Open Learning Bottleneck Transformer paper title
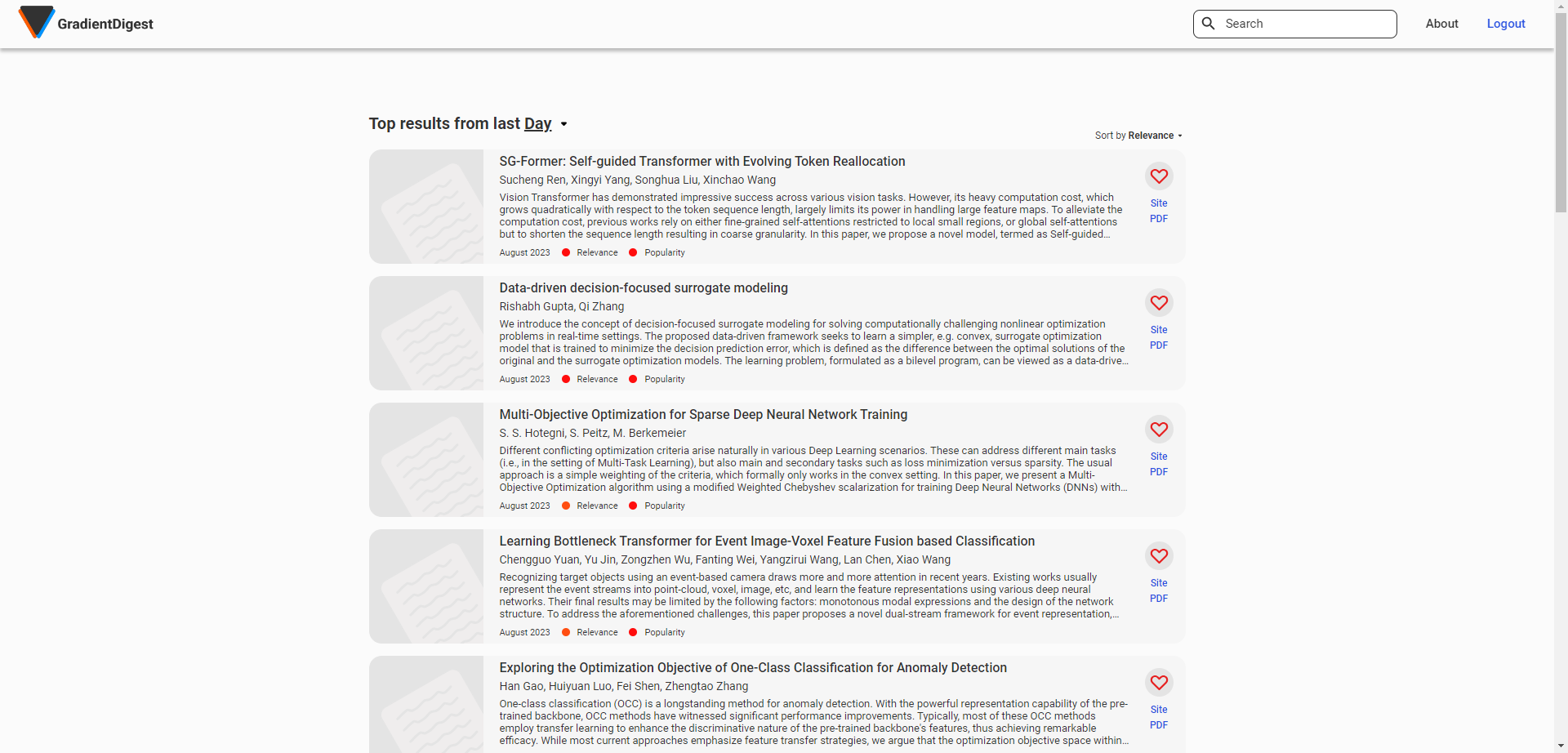Viewport: 1568px width, 753px height. coord(767,541)
